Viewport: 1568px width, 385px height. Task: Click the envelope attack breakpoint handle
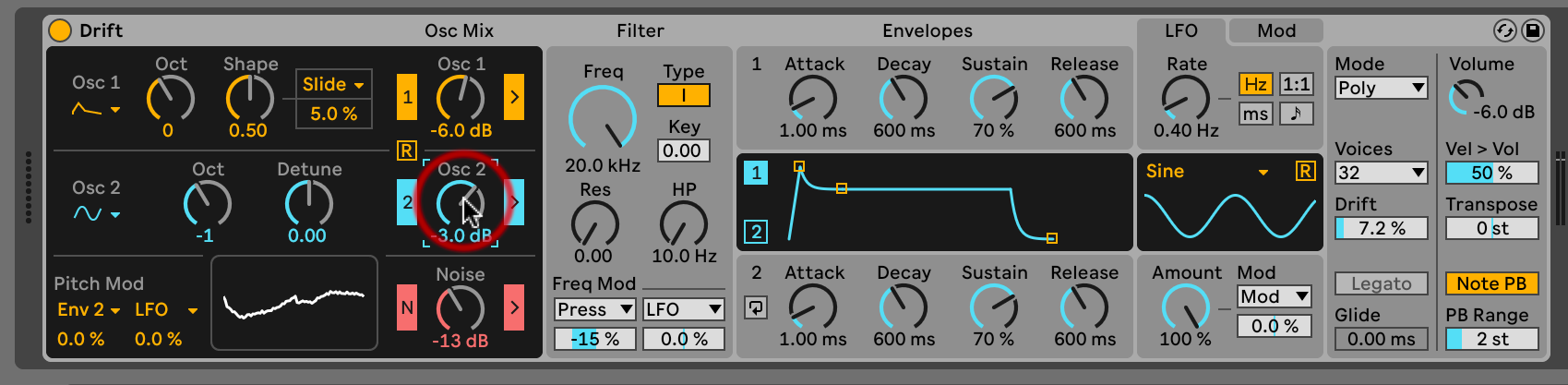(799, 167)
